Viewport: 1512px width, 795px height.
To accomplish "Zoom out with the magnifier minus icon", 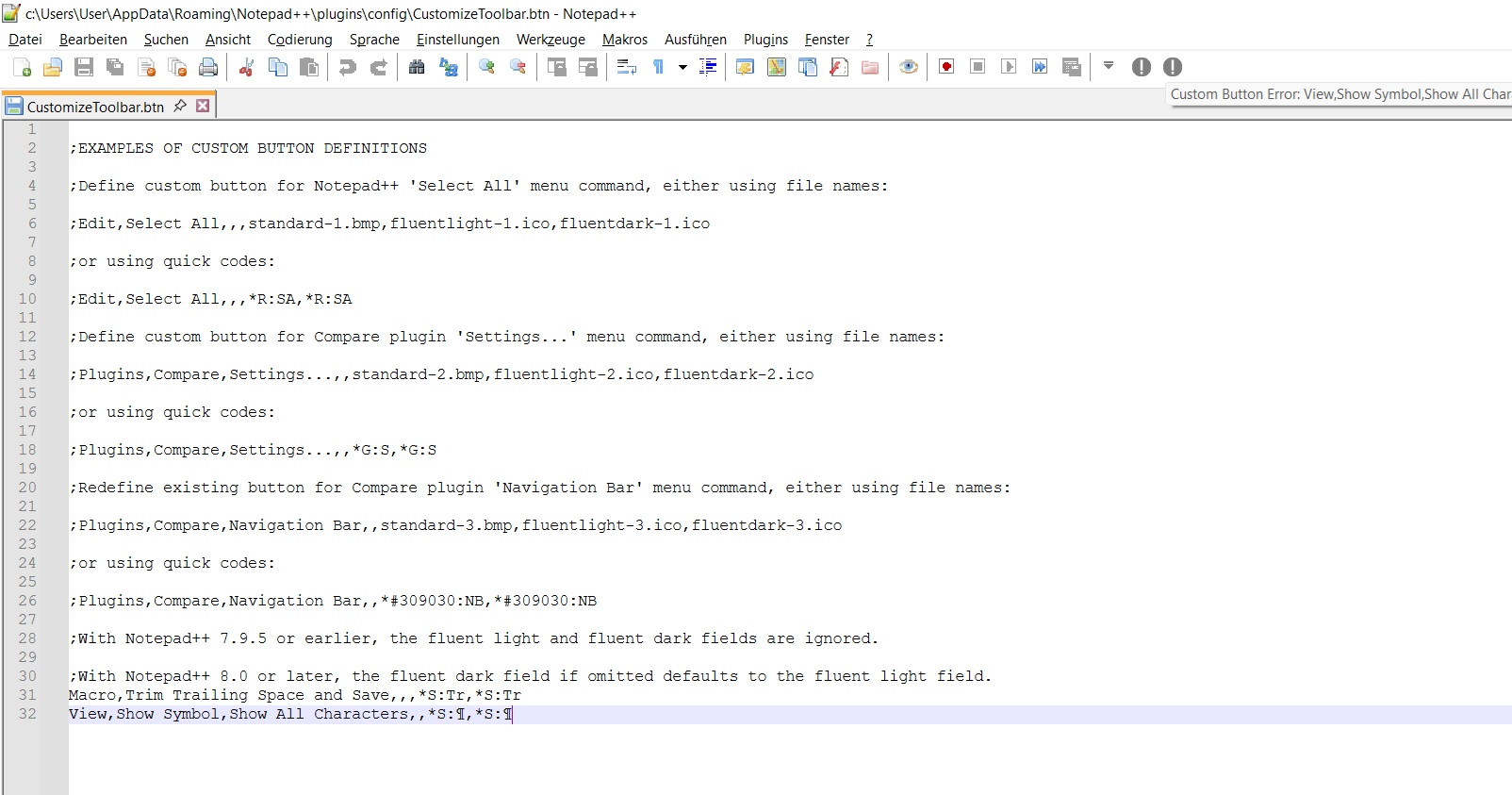I will coord(518,67).
